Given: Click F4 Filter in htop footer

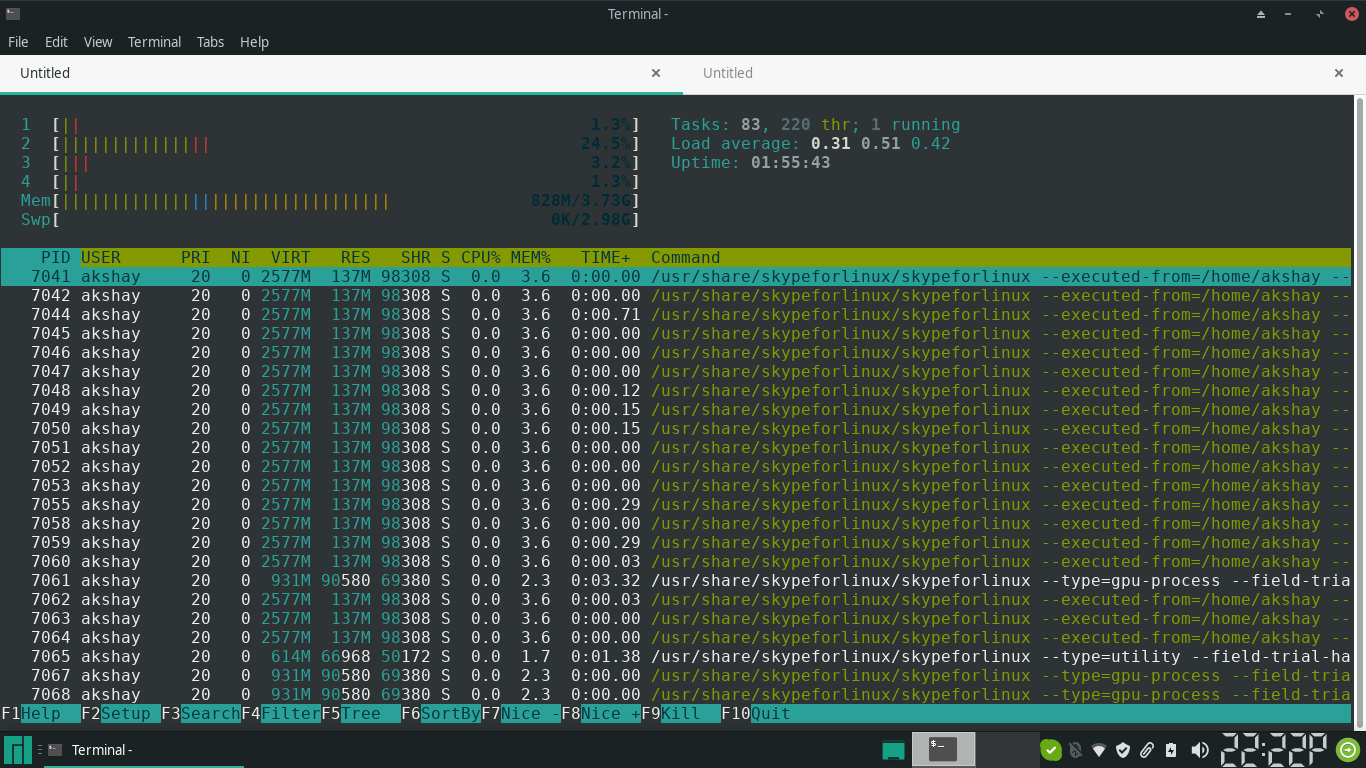Looking at the screenshot, I should pyautogui.click(x=281, y=714).
